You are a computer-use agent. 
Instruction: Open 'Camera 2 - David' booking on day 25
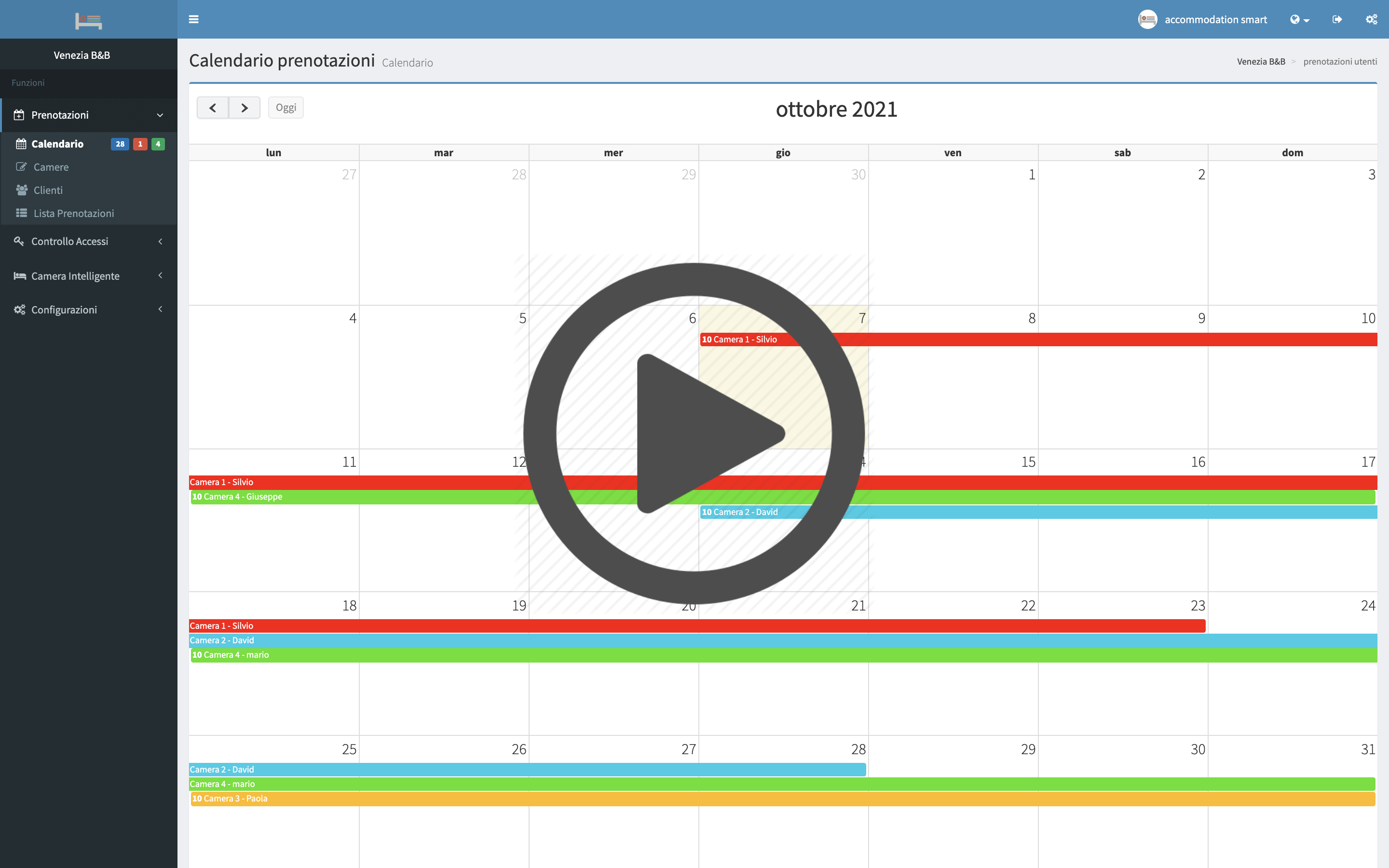pos(528,769)
